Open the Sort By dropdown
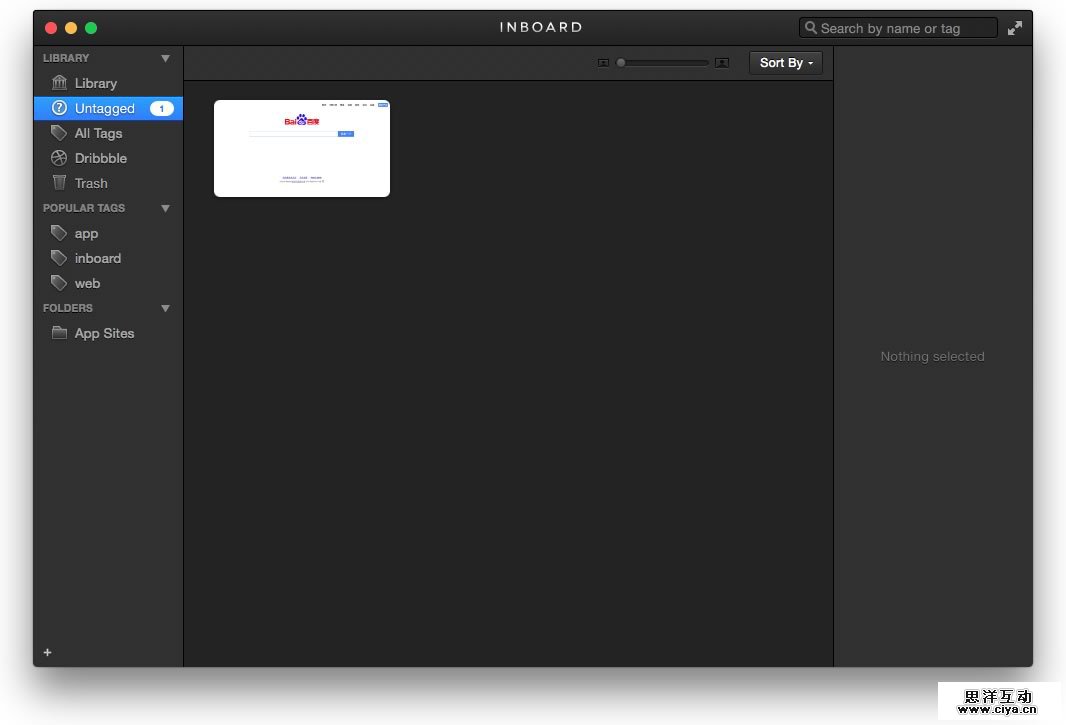Image resolution: width=1066 pixels, height=725 pixels. click(x=786, y=63)
